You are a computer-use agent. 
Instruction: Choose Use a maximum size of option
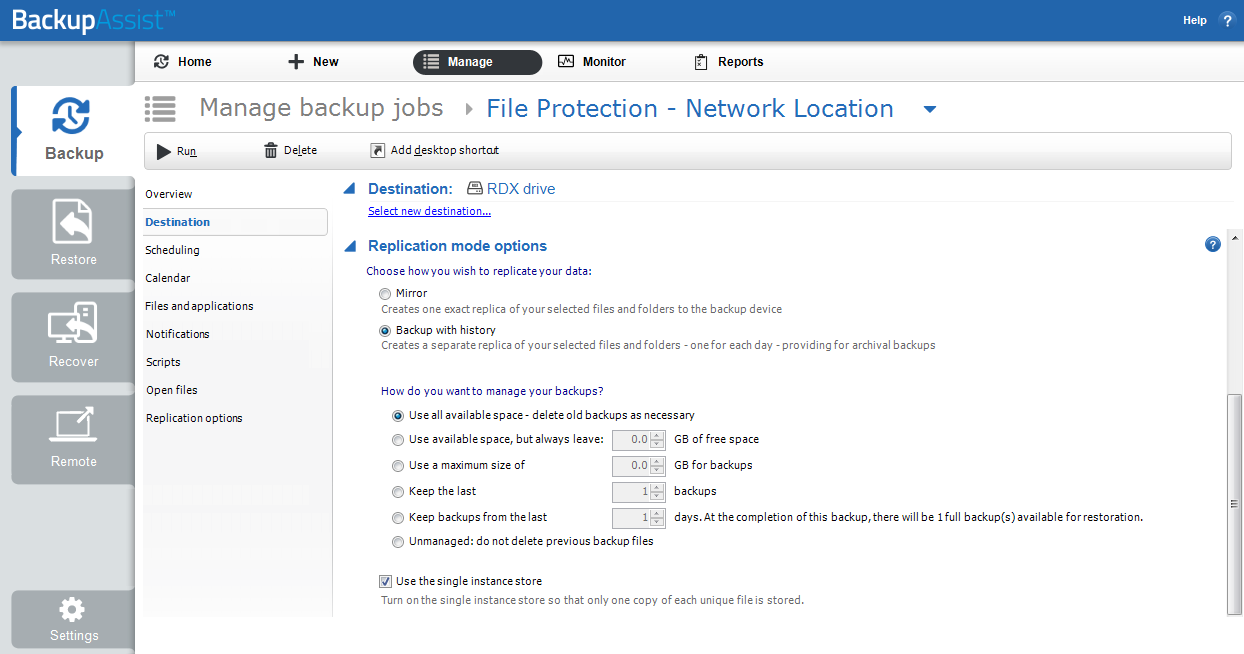398,465
